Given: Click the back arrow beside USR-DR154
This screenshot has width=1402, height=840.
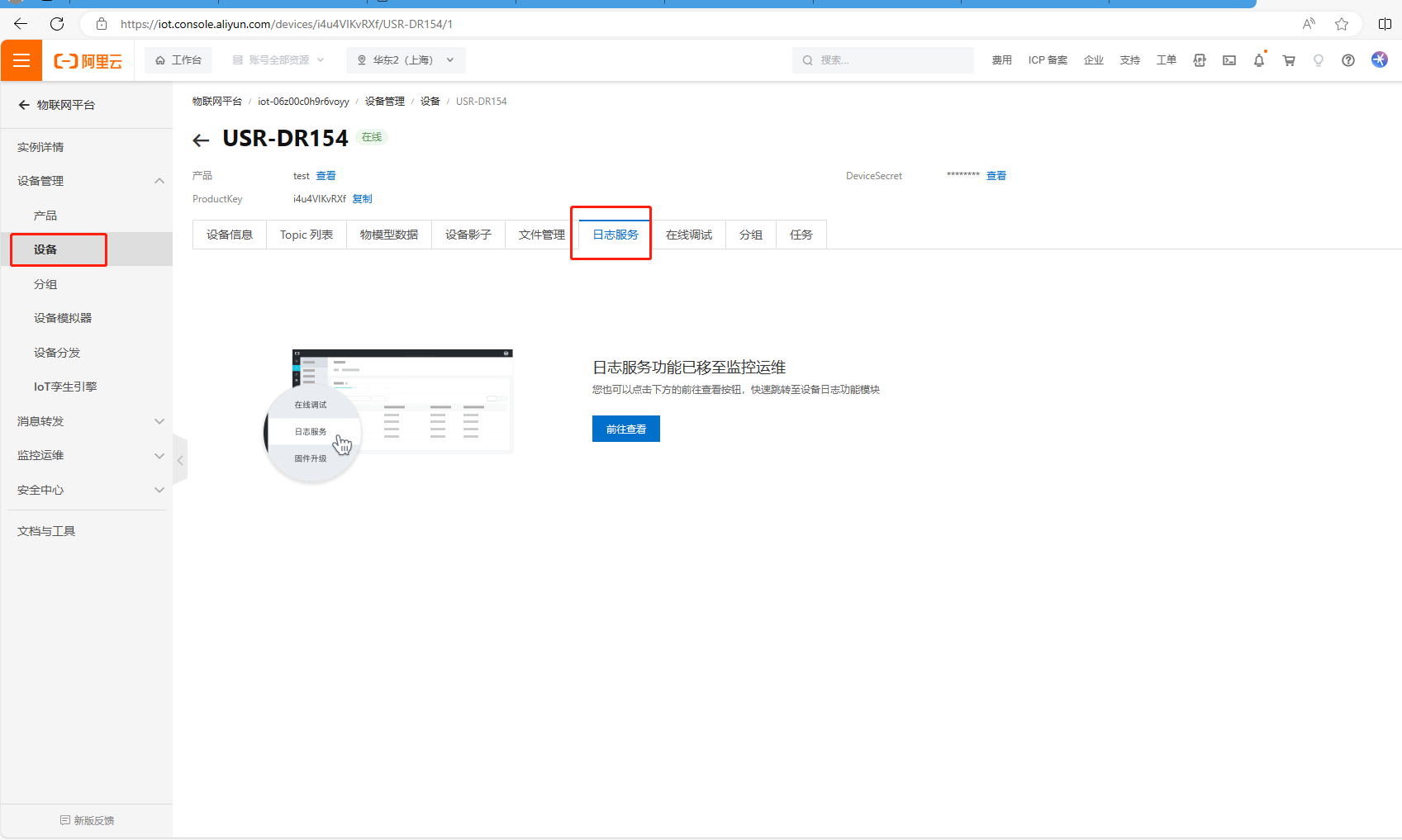Looking at the screenshot, I should [201, 140].
